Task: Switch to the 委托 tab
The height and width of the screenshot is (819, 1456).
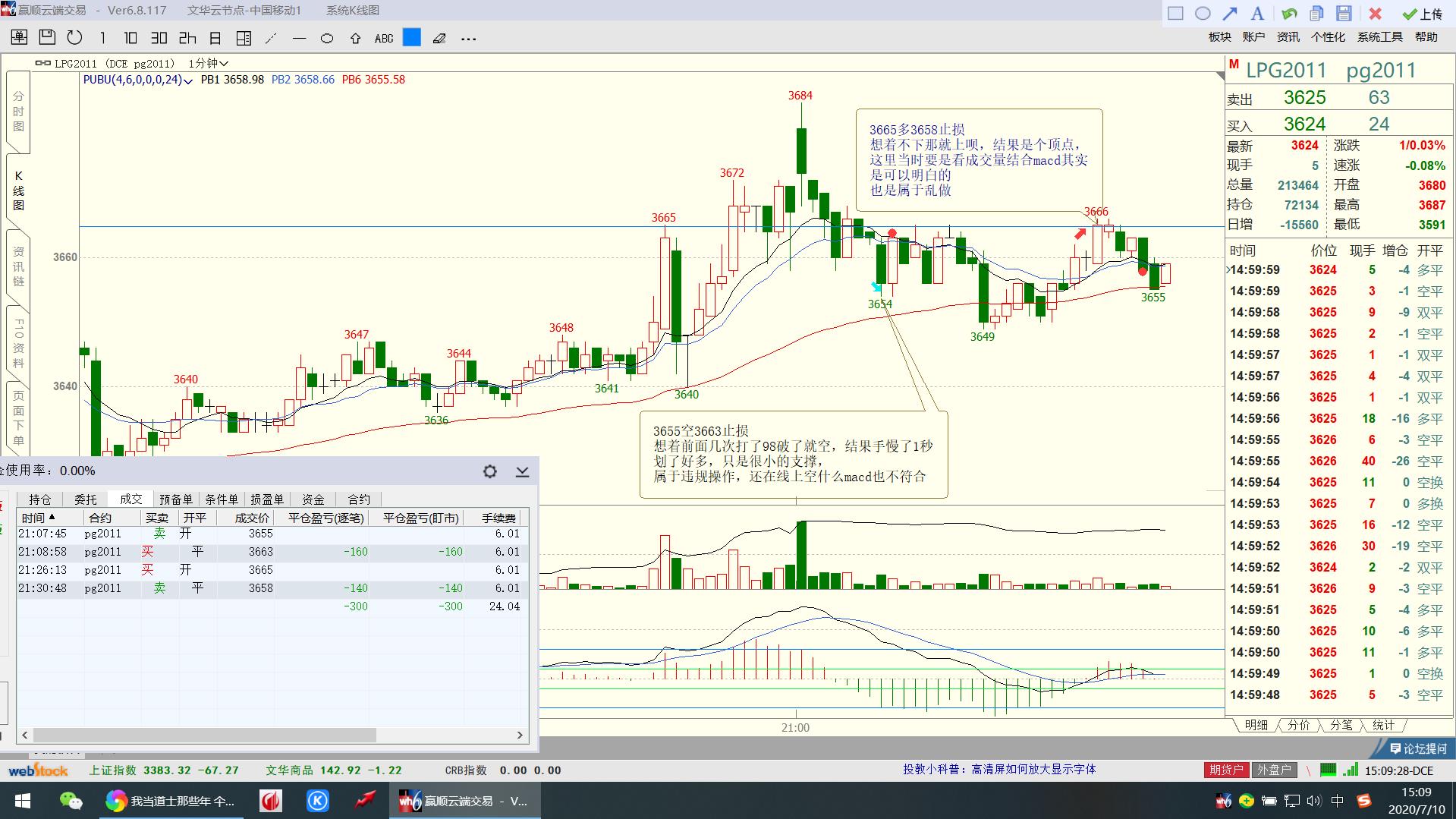Action: [85, 499]
